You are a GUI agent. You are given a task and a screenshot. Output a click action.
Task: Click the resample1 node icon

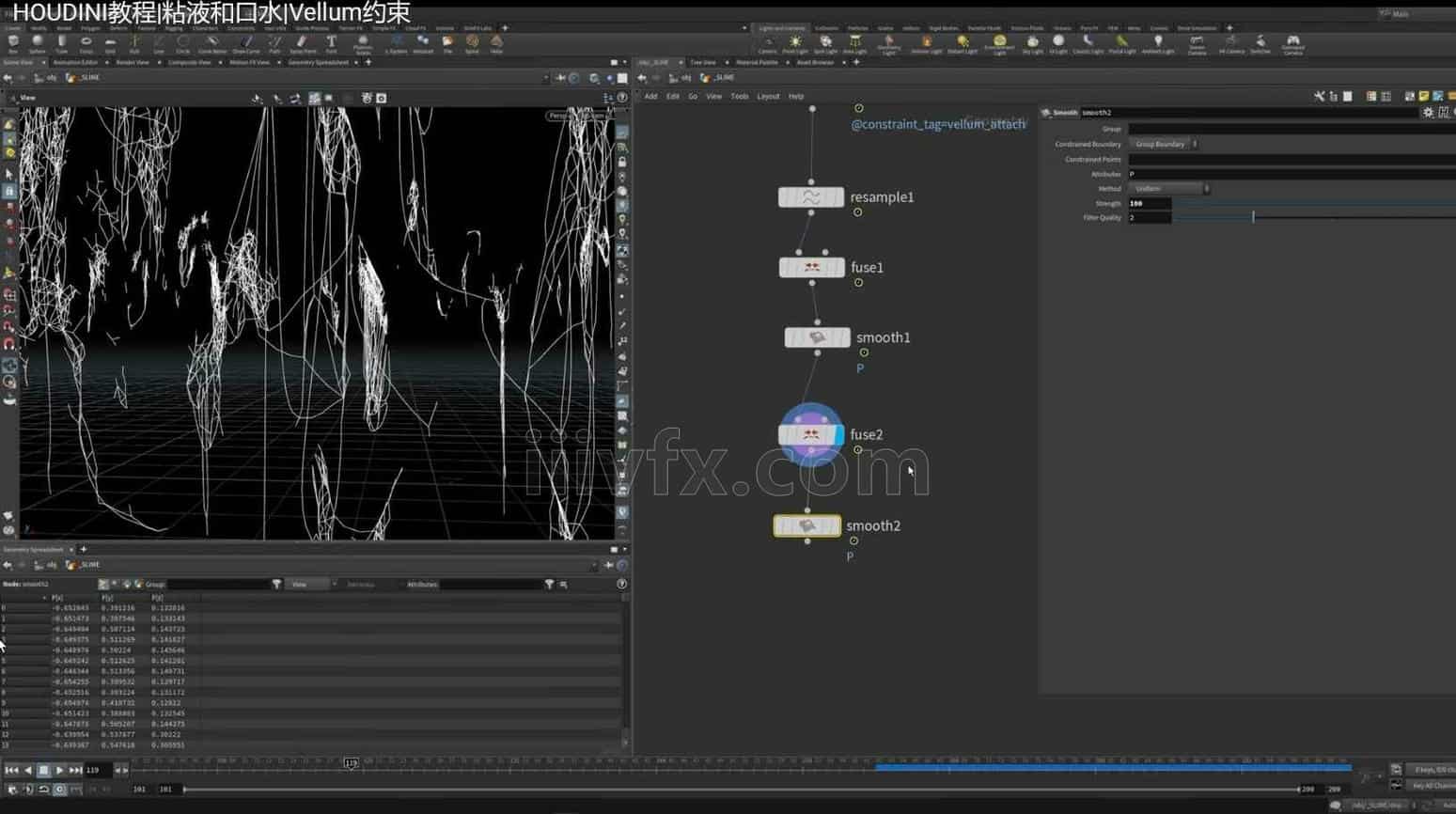click(811, 197)
